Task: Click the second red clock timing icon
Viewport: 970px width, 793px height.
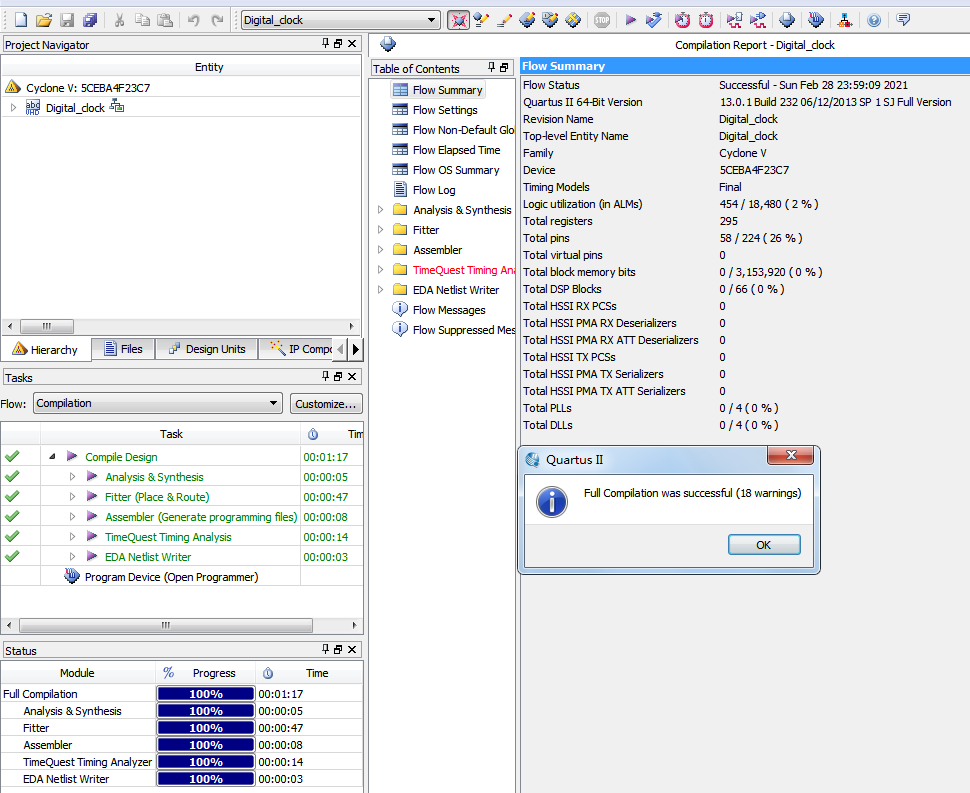Action: tap(706, 20)
